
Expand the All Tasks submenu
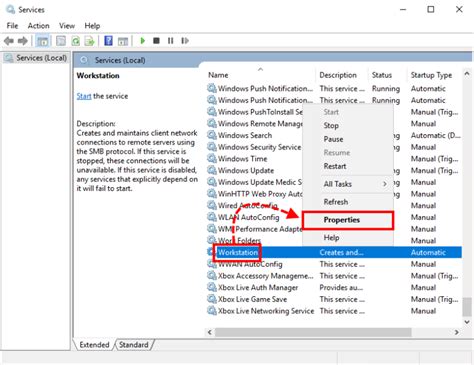348,184
